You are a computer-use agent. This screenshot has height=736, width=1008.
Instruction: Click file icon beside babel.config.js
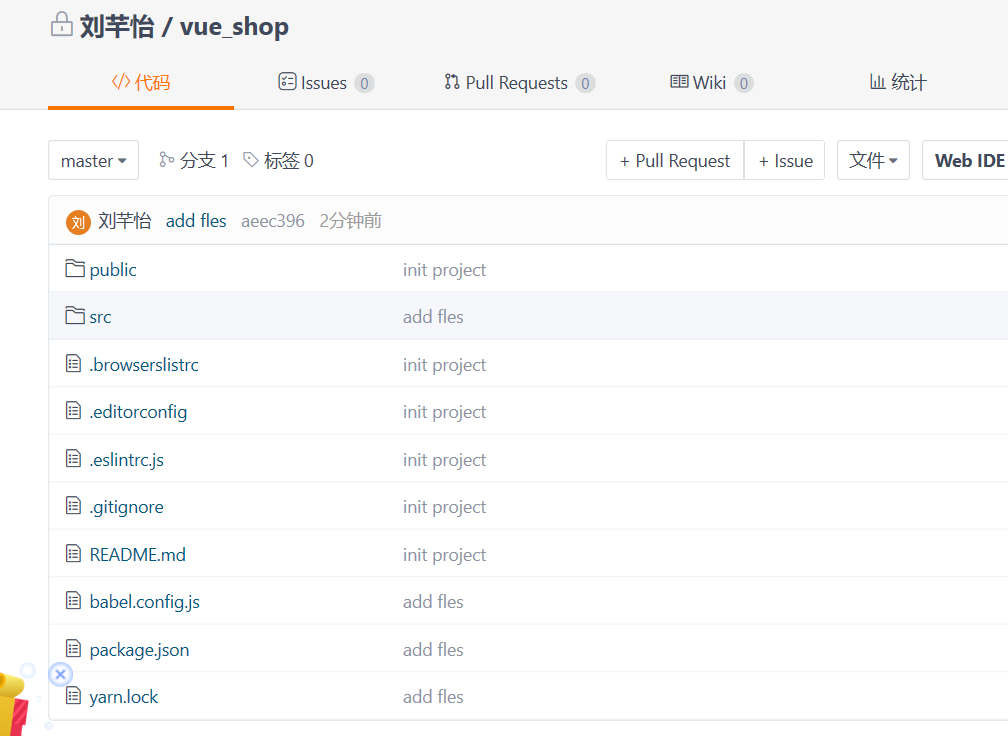[73, 600]
